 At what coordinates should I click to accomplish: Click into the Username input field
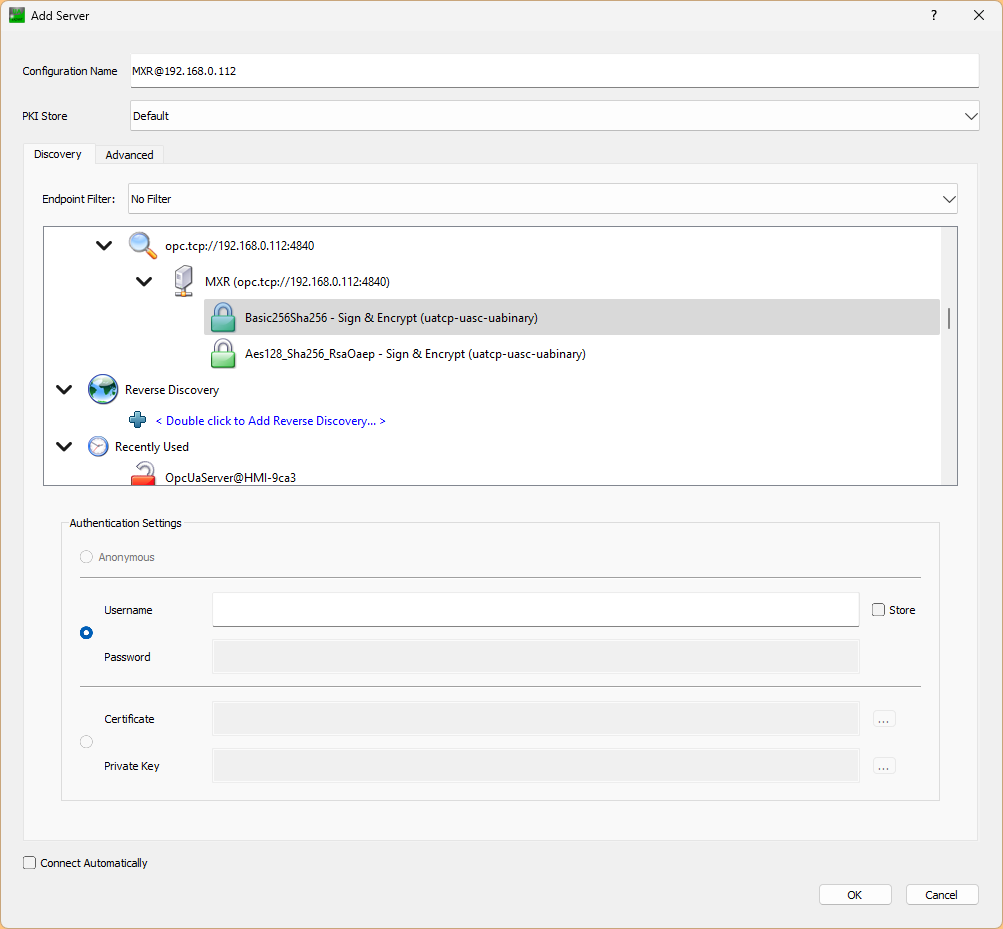[x=535, y=610]
